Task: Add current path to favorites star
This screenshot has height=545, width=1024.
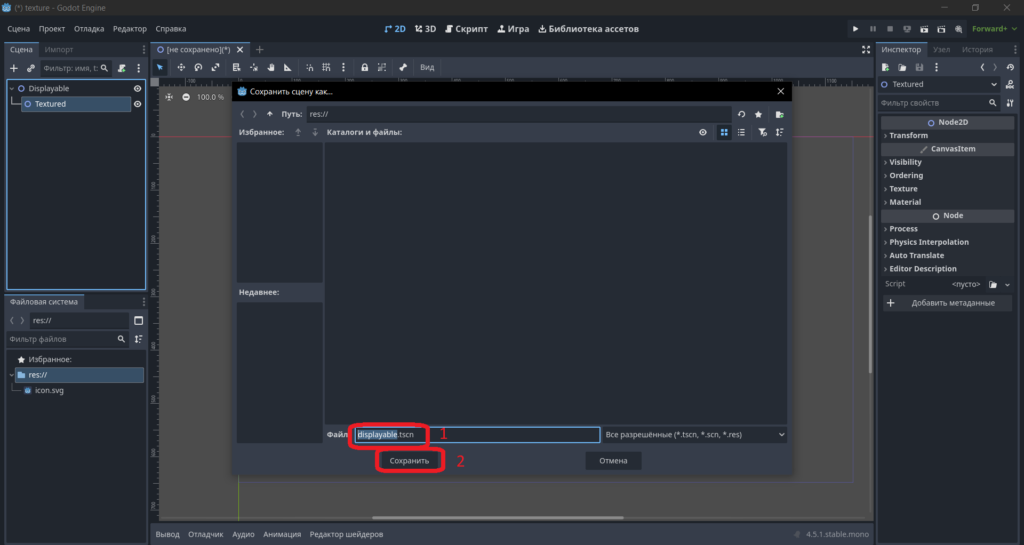Action: 758,114
